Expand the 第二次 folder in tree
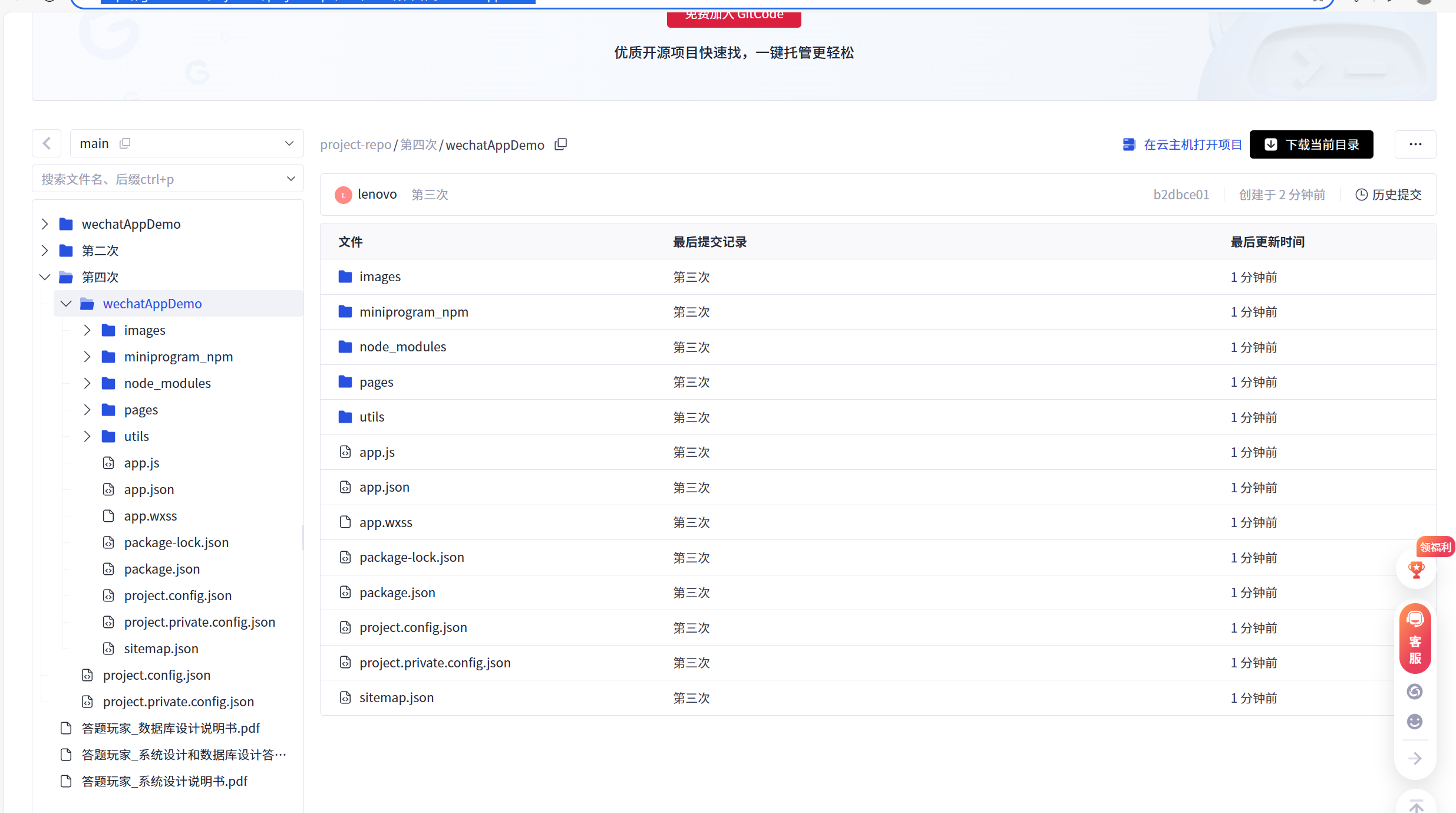The width and height of the screenshot is (1456, 813). [45, 251]
